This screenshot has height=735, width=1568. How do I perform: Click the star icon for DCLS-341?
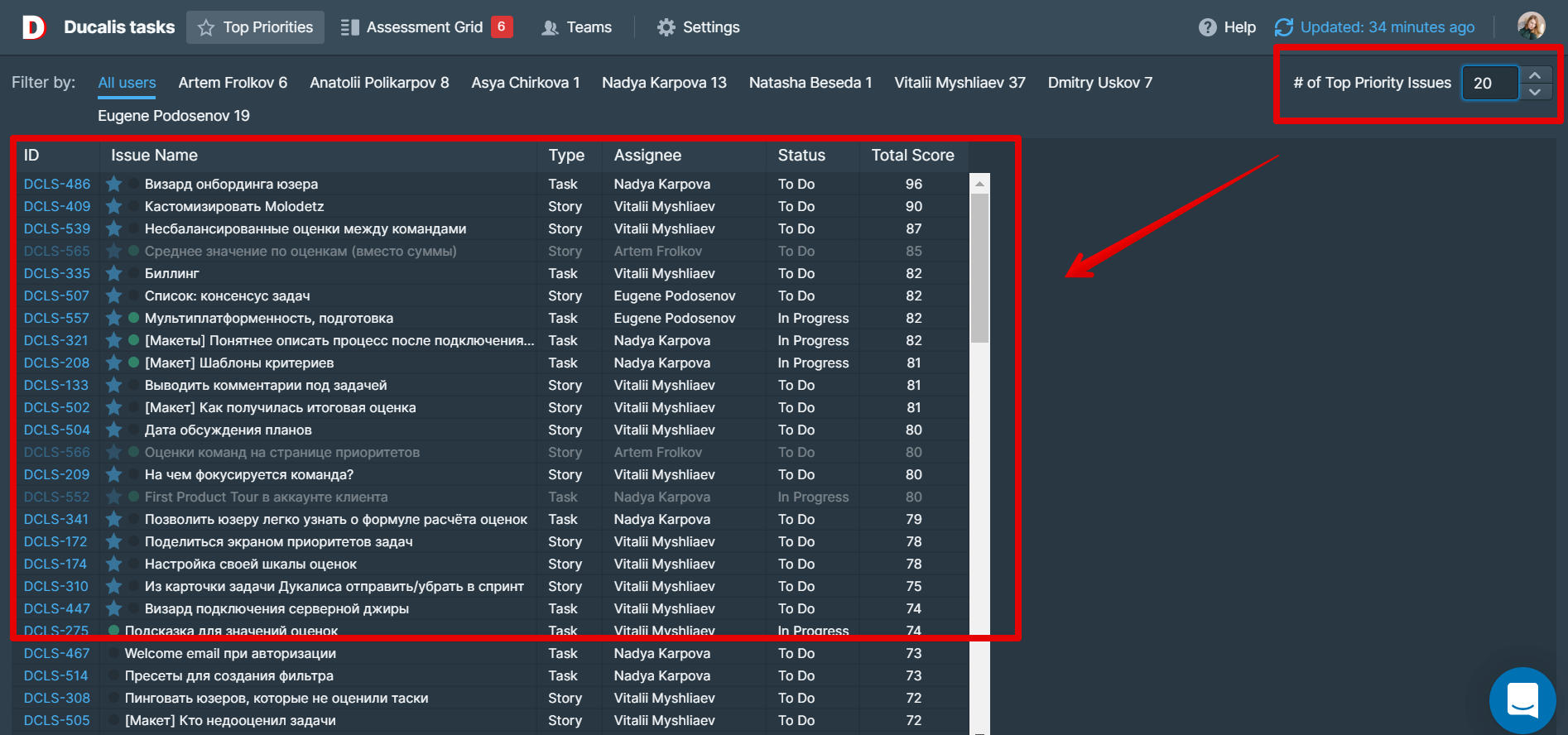click(114, 519)
